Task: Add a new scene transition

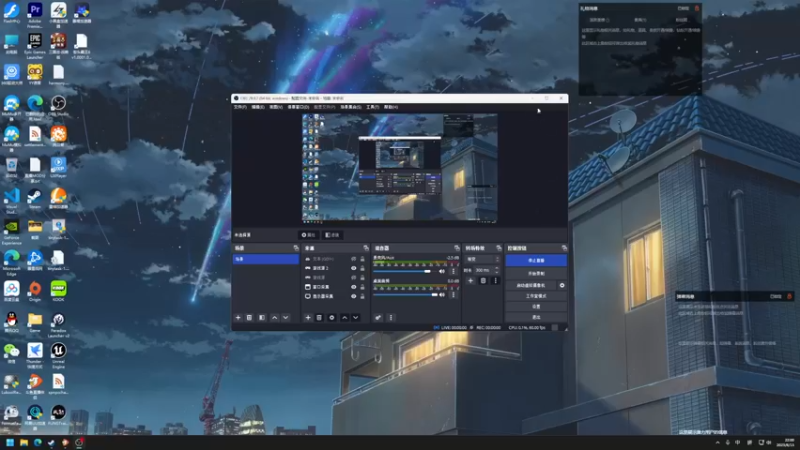Action: [470, 281]
